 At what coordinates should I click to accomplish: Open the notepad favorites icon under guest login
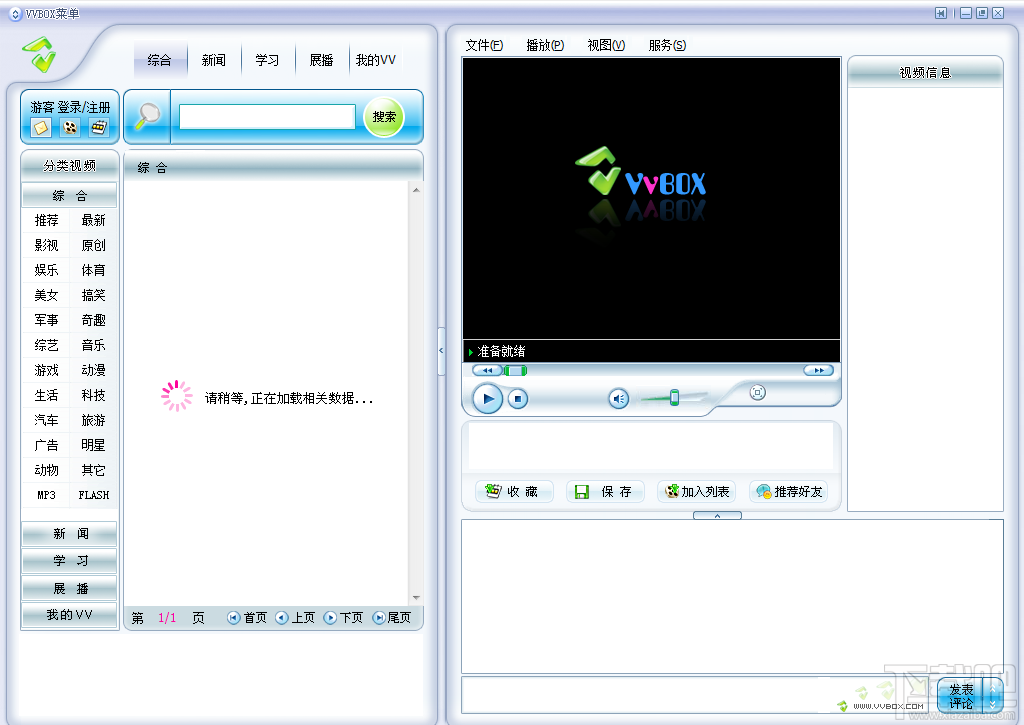coord(99,127)
